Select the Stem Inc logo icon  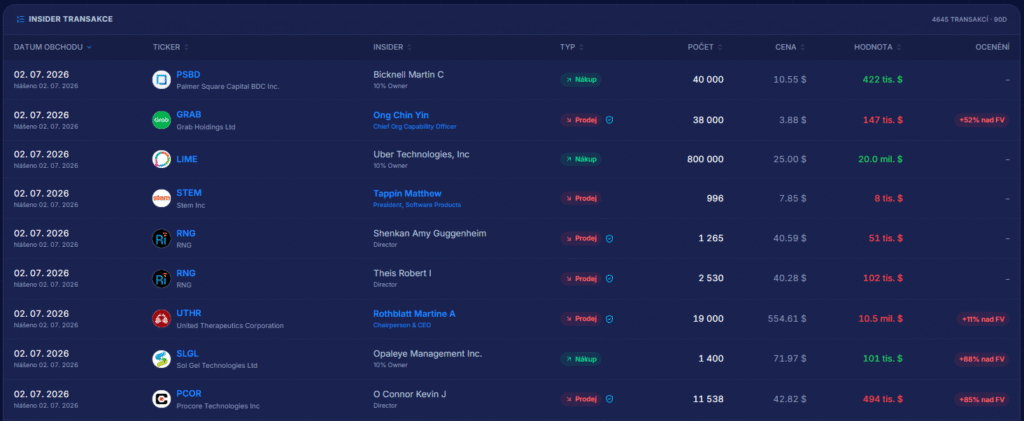click(x=161, y=198)
